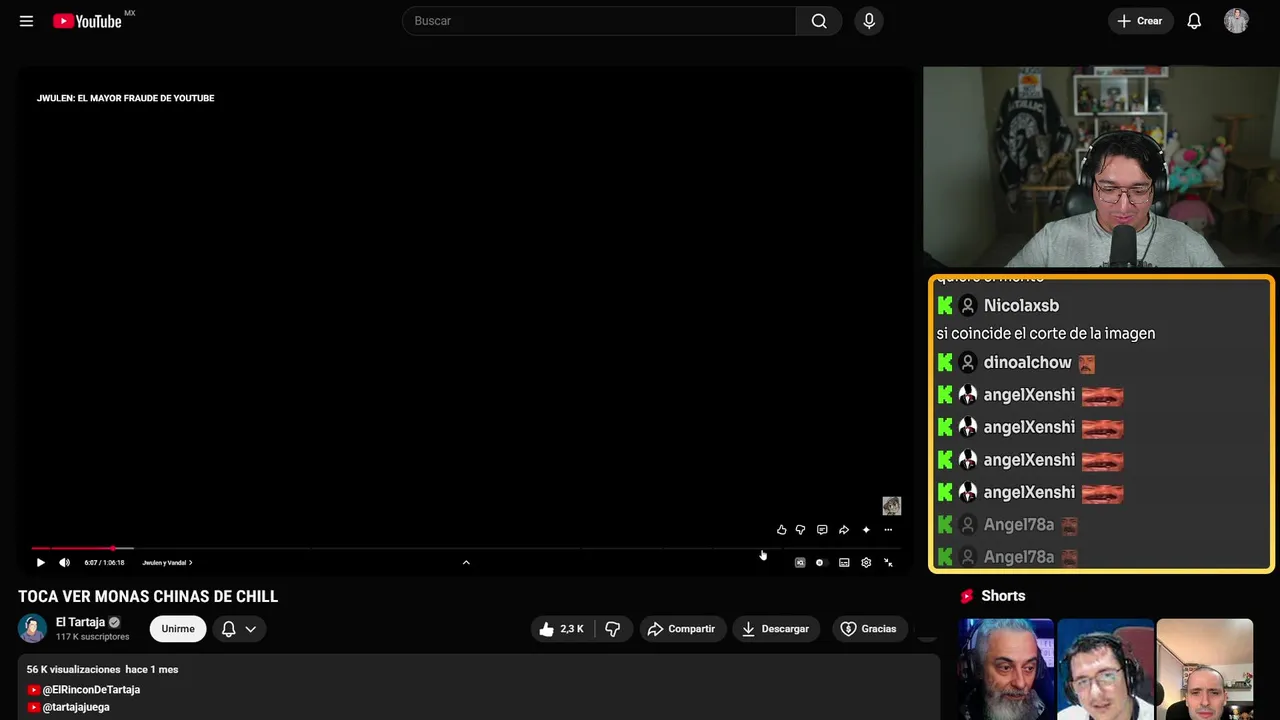Click the verified badge next to El Tartaja

click(114, 622)
